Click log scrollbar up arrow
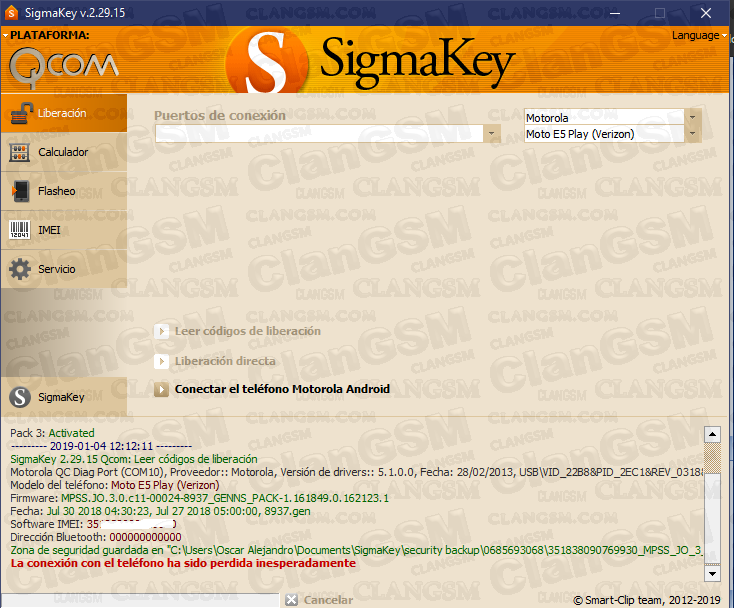Image resolution: width=734 pixels, height=608 pixels. click(x=712, y=435)
